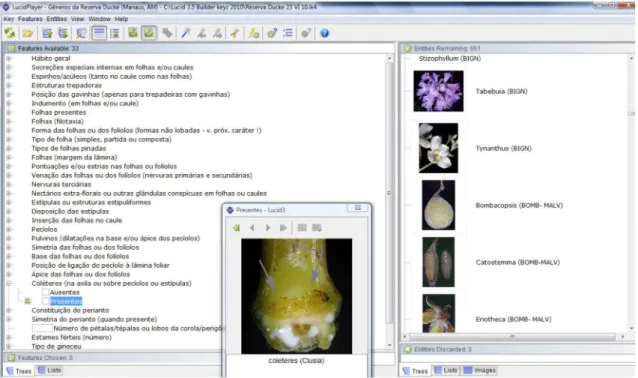Expand the Nervuras terciárias feature
Viewport: 638px width, 378px height.
[x=9, y=184]
